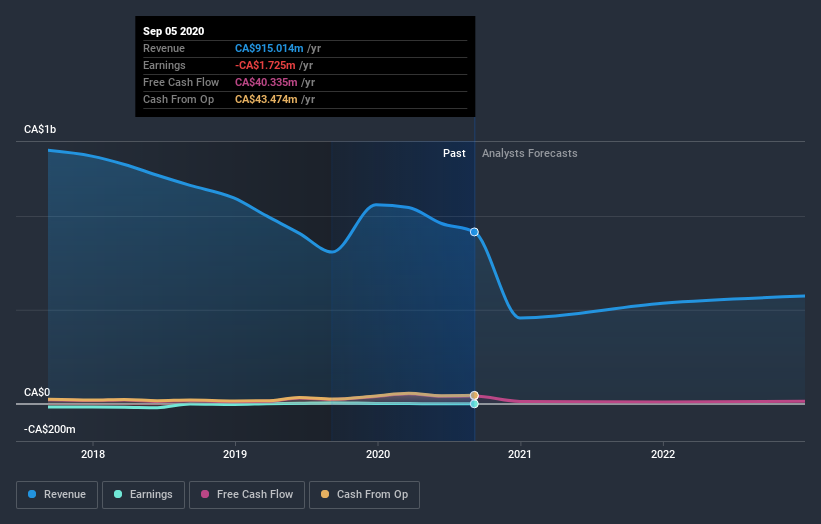Select the 2022 x-axis label
821x524 pixels.
(663, 454)
